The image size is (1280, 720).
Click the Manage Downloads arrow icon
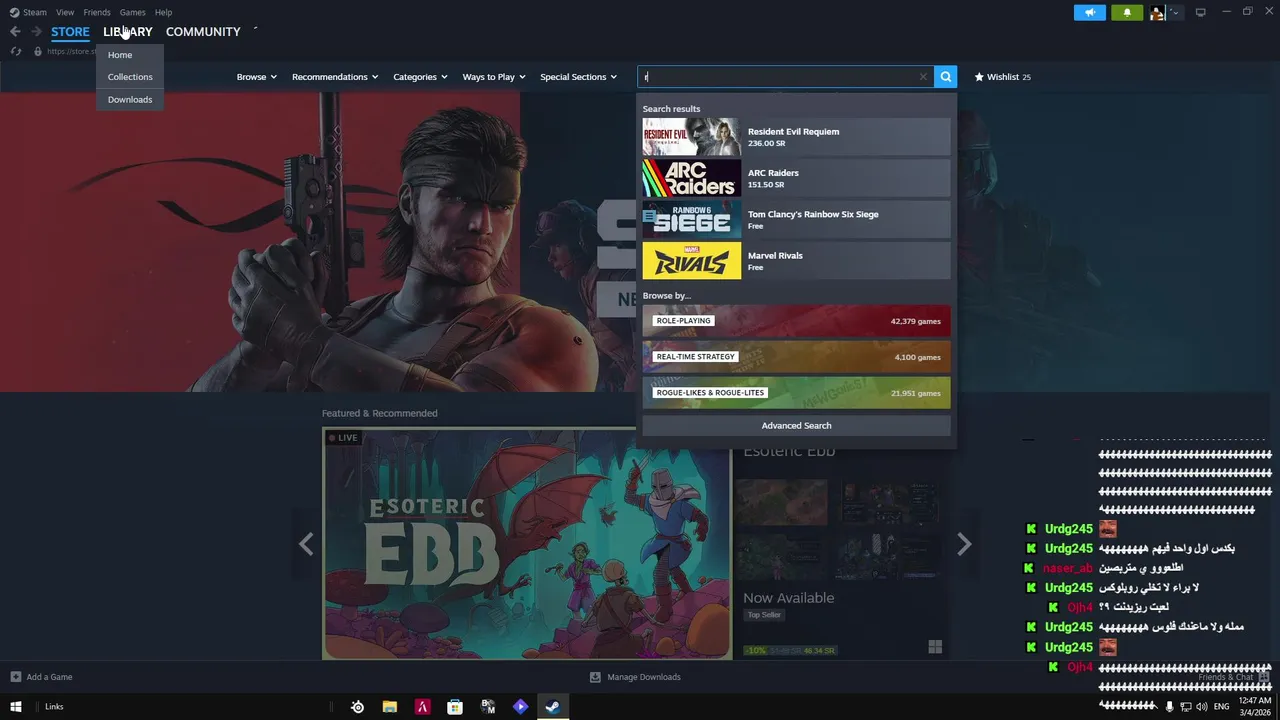click(x=595, y=677)
